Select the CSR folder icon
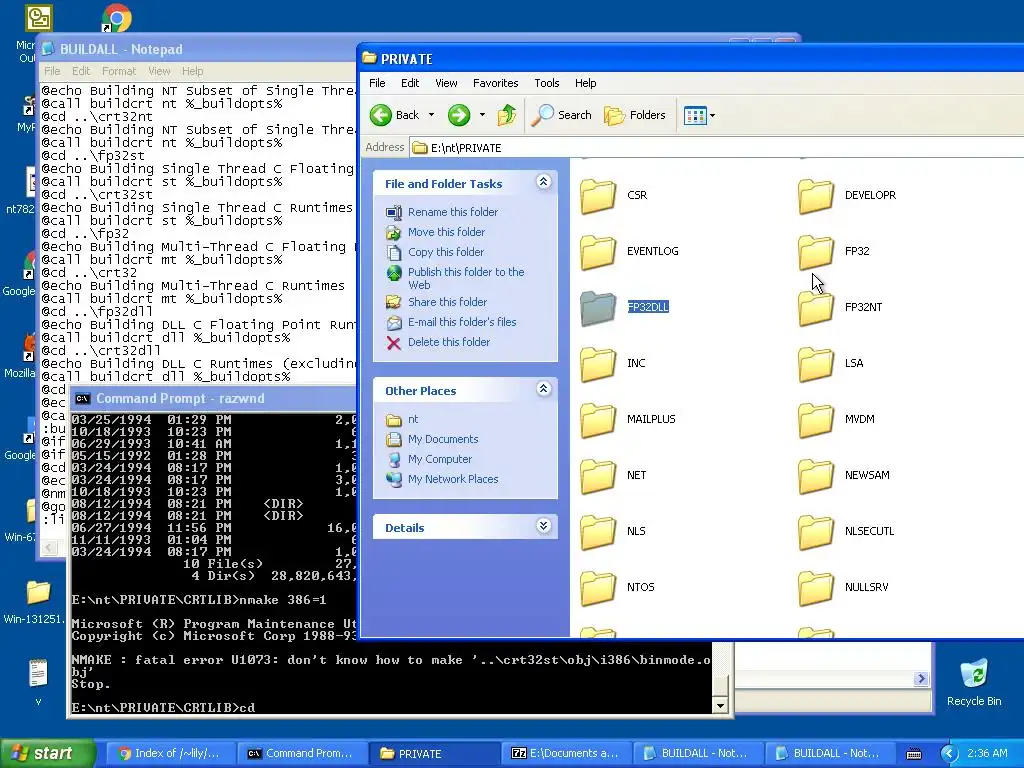 (x=598, y=196)
